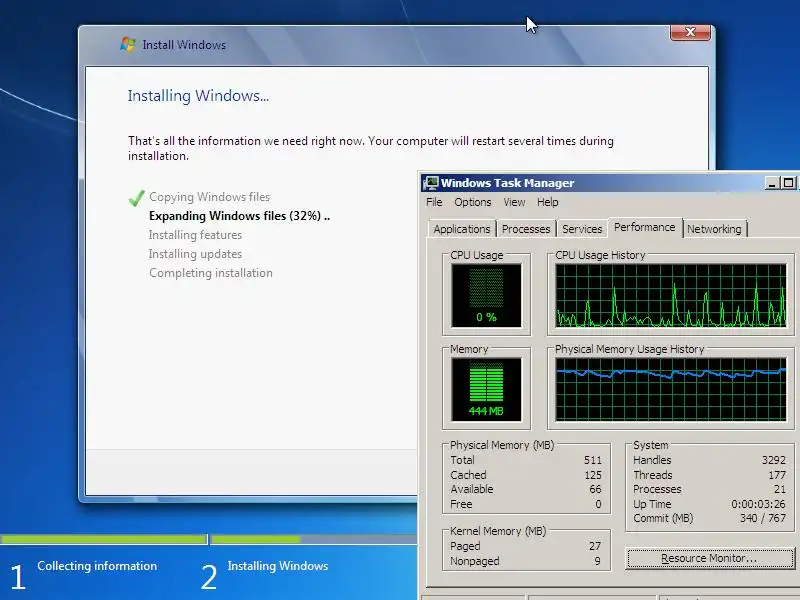Click the Physical Memory Usage History graph
Screen dimensions: 800x600
click(x=671, y=389)
